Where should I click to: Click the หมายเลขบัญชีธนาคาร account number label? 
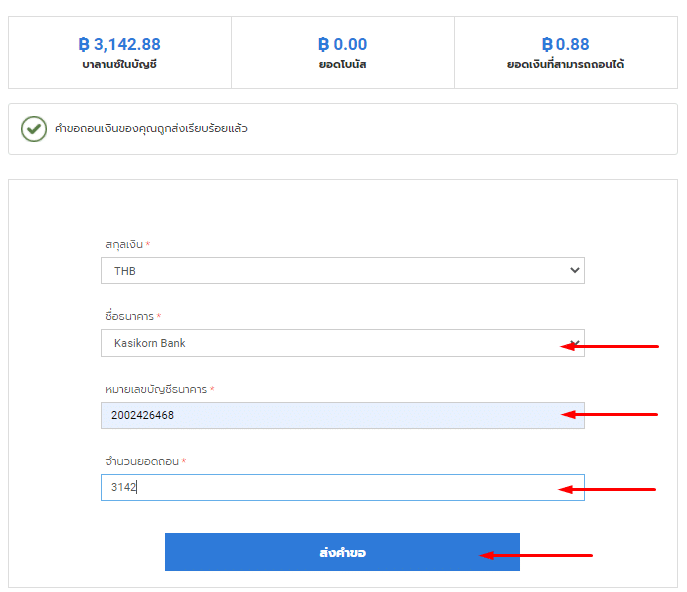157,389
